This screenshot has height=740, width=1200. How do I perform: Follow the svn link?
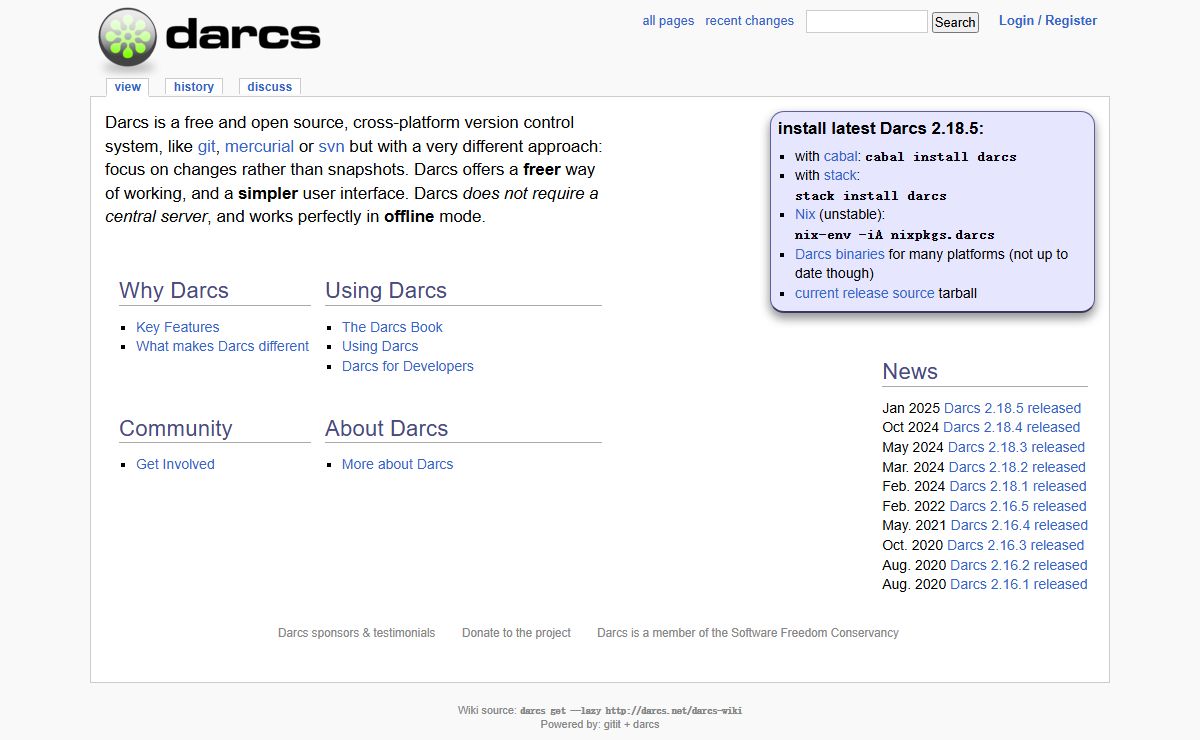pos(331,146)
